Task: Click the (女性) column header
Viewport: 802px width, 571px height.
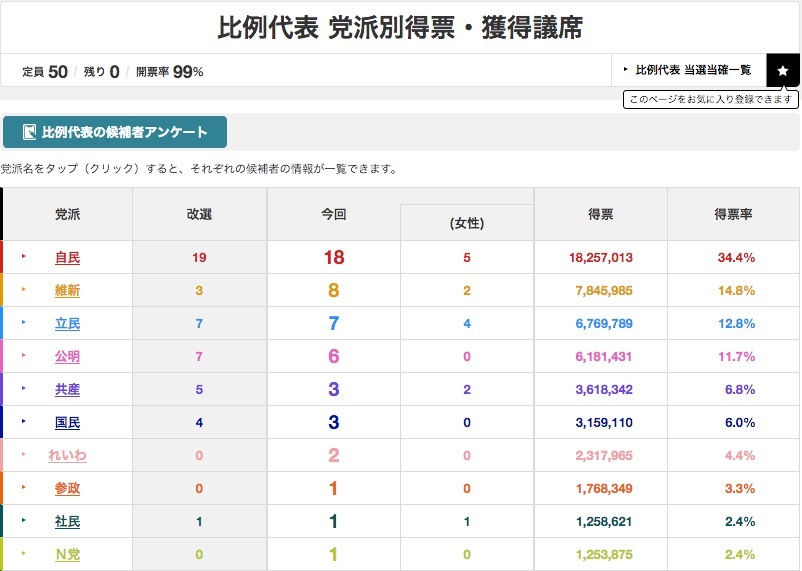Action: [467, 223]
